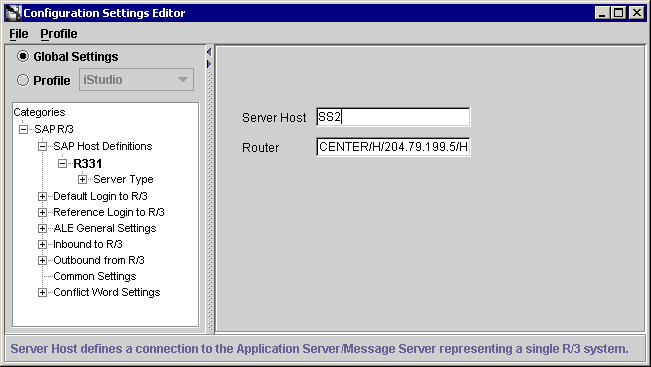This screenshot has width=651, height=367.
Task: Select Inbound to R/3 label
Action: click(x=88, y=244)
